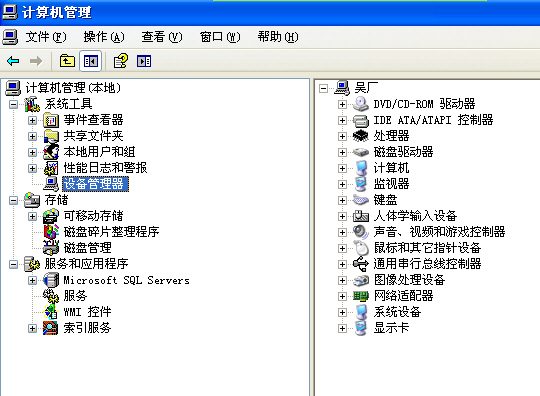Collapse the 服务和应用程序 node

pos(13,264)
